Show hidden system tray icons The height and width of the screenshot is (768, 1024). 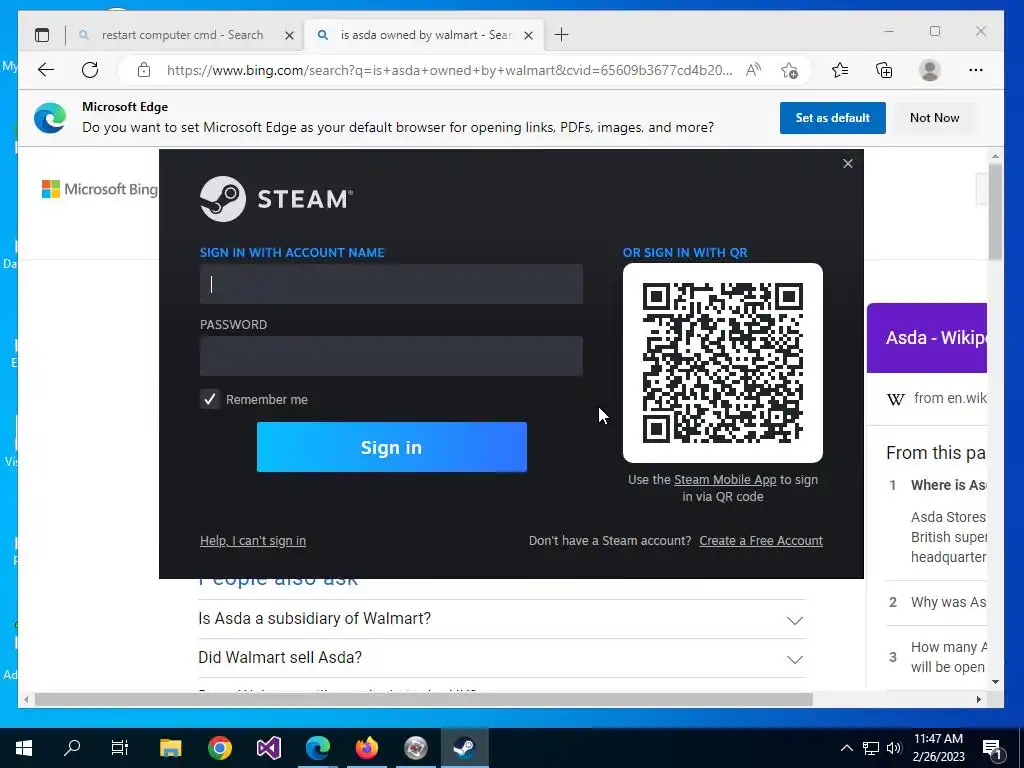pyautogui.click(x=846, y=748)
